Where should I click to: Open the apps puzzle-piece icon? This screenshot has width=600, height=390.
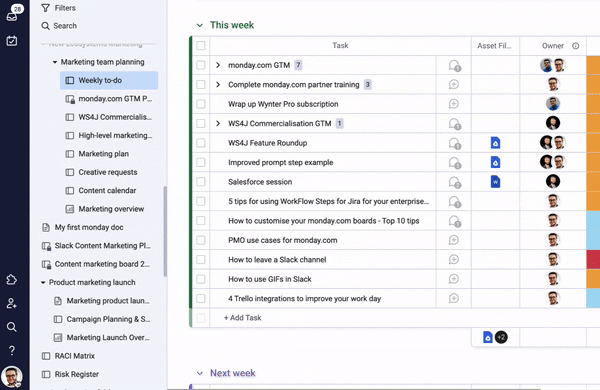pyautogui.click(x=11, y=280)
